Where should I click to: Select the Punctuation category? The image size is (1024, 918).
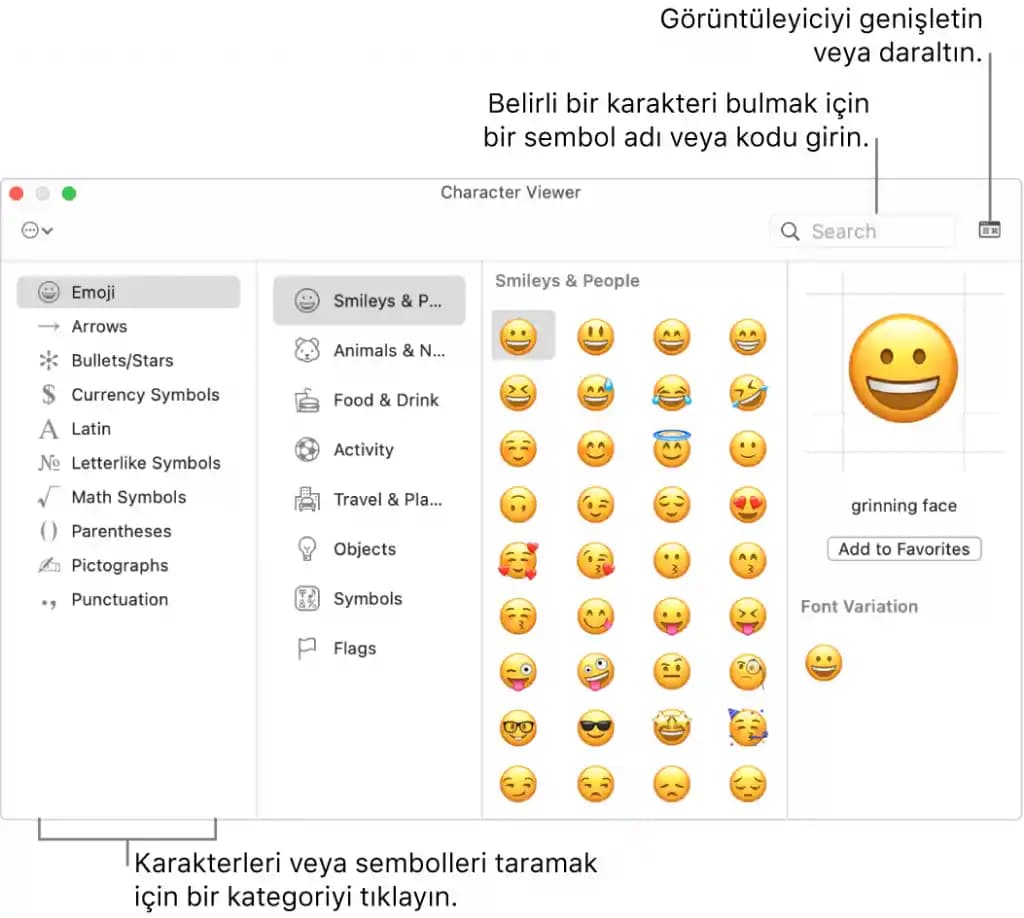coord(119,599)
